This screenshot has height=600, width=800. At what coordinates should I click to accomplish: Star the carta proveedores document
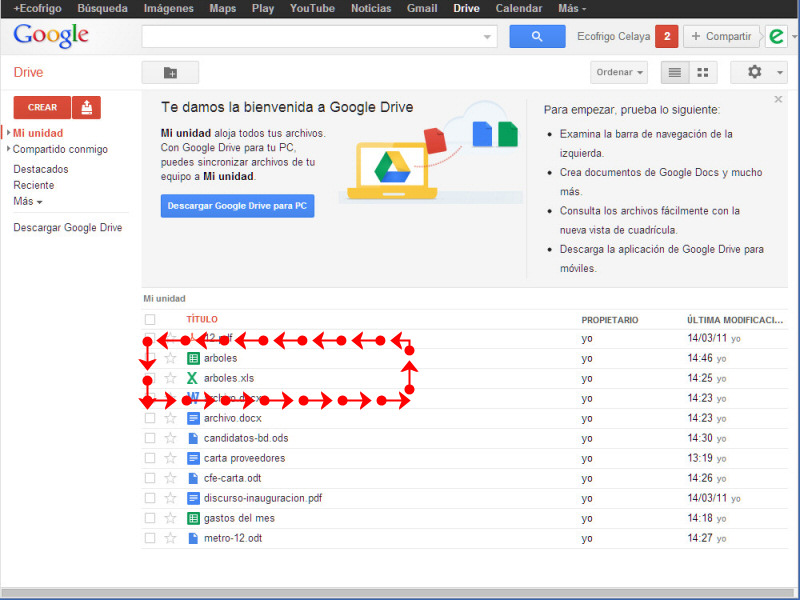pyautogui.click(x=170, y=458)
